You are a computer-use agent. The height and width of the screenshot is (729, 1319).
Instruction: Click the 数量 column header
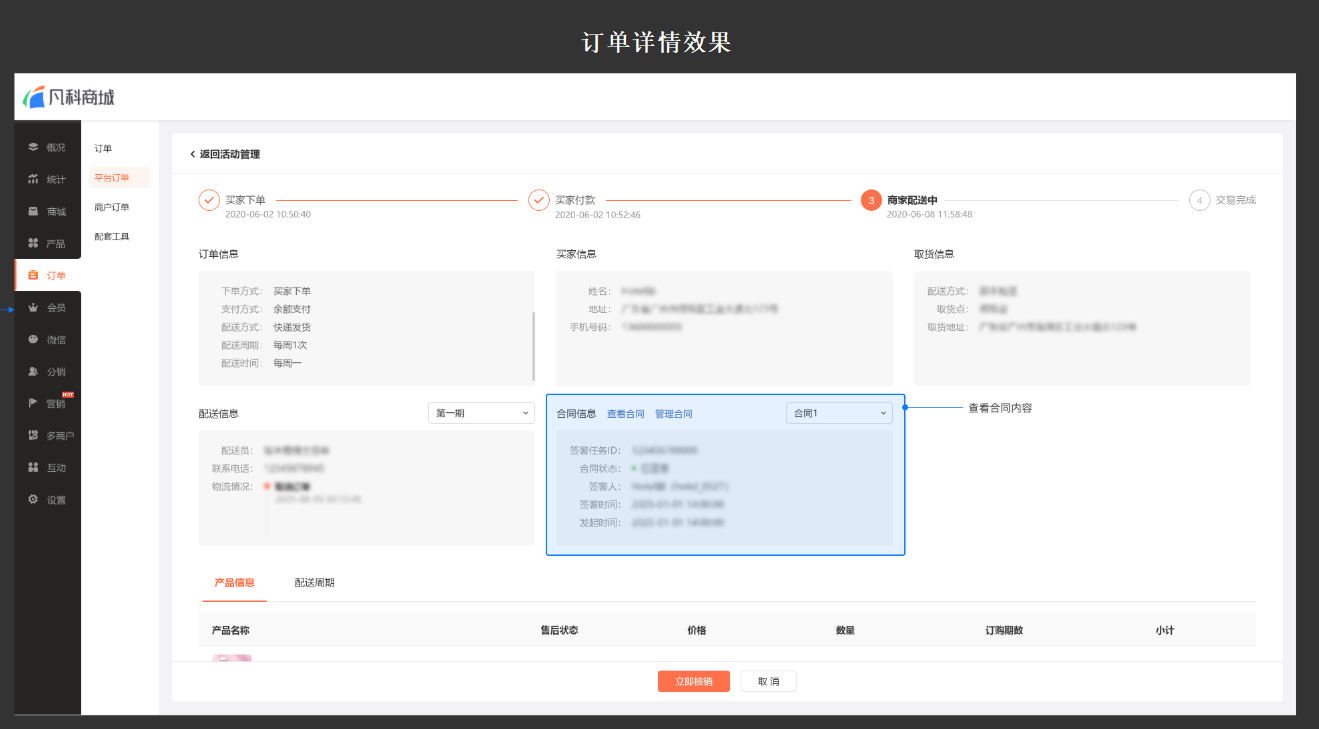coord(845,630)
